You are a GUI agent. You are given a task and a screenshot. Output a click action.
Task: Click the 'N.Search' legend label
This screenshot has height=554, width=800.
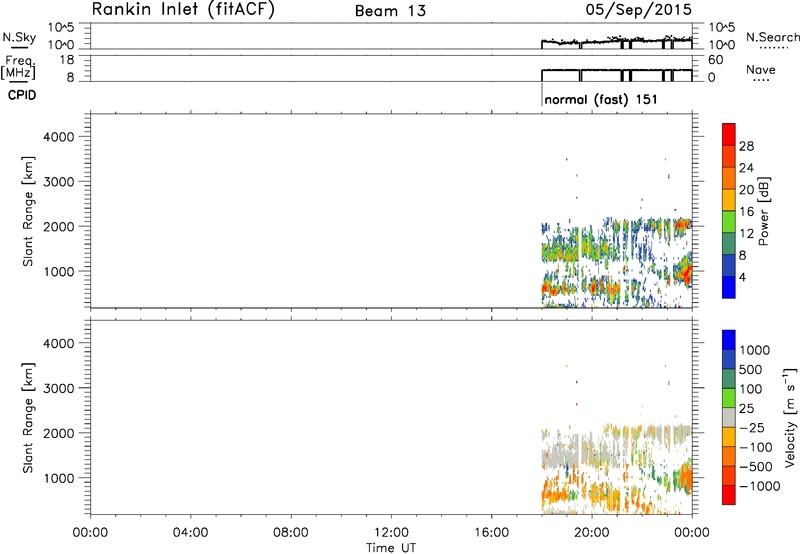pyautogui.click(x=772, y=37)
